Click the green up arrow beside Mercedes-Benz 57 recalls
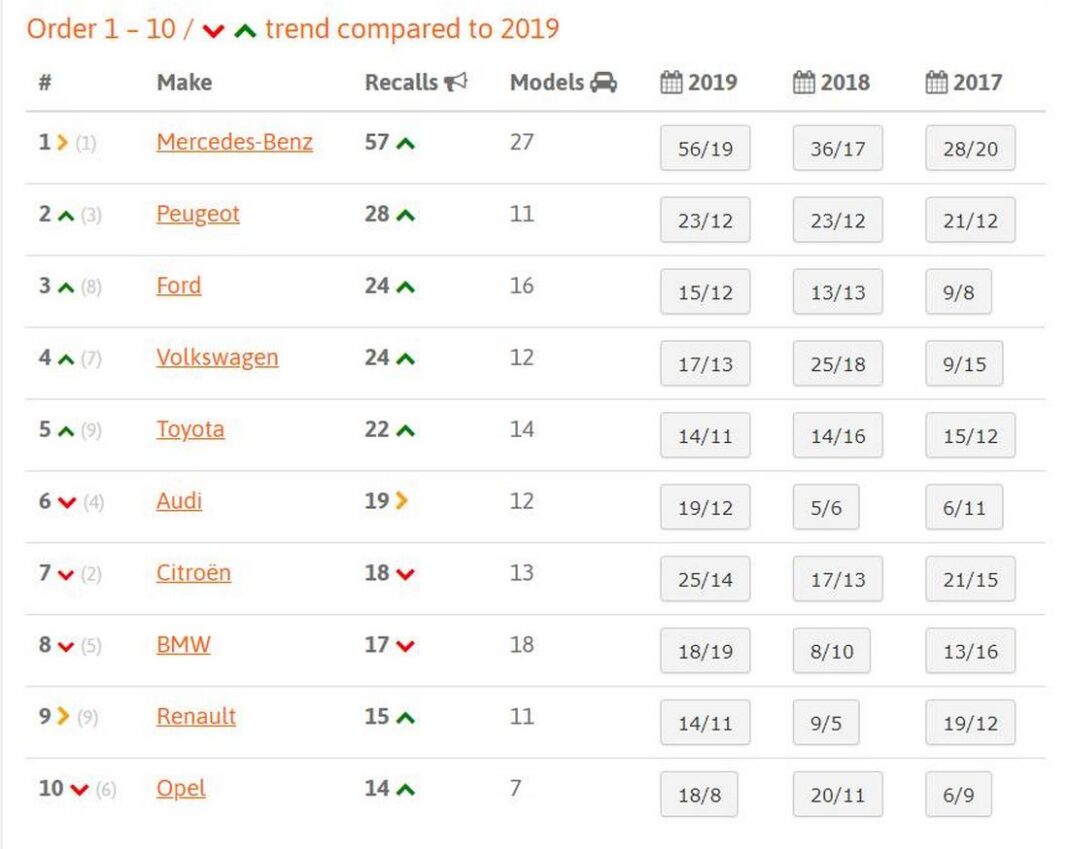Screen dimensions: 1068x849 (x=405, y=144)
